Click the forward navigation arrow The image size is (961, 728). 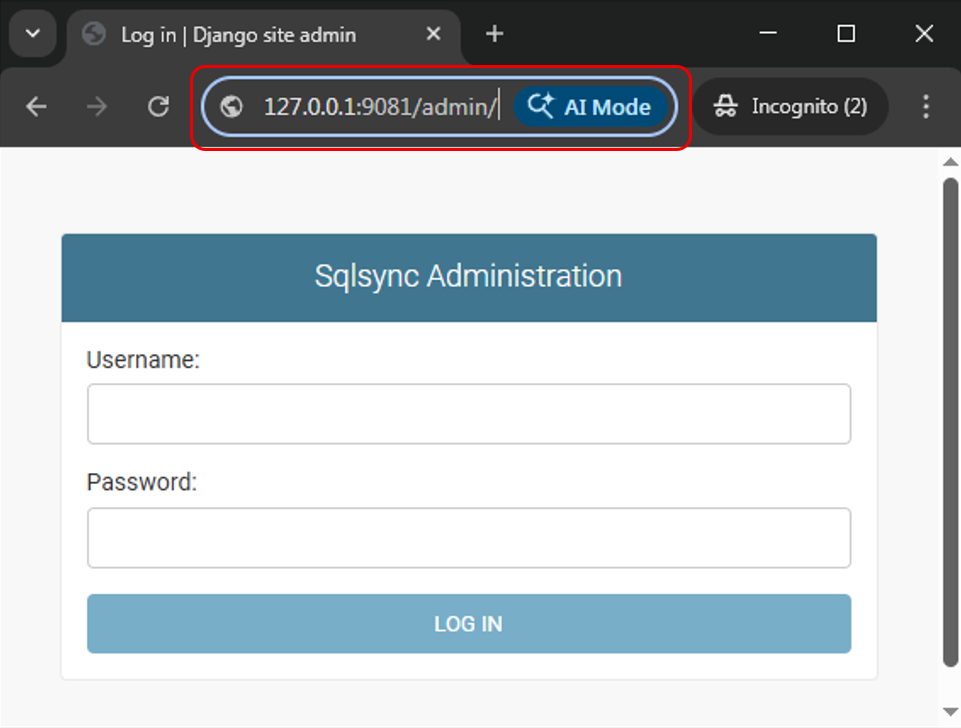(x=97, y=106)
